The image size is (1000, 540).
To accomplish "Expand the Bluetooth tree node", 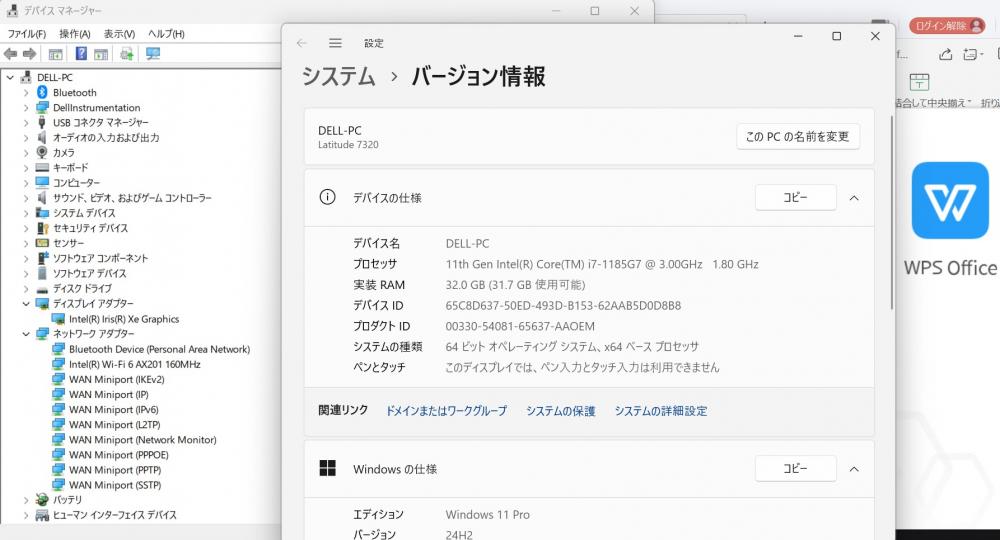I will click(26, 92).
